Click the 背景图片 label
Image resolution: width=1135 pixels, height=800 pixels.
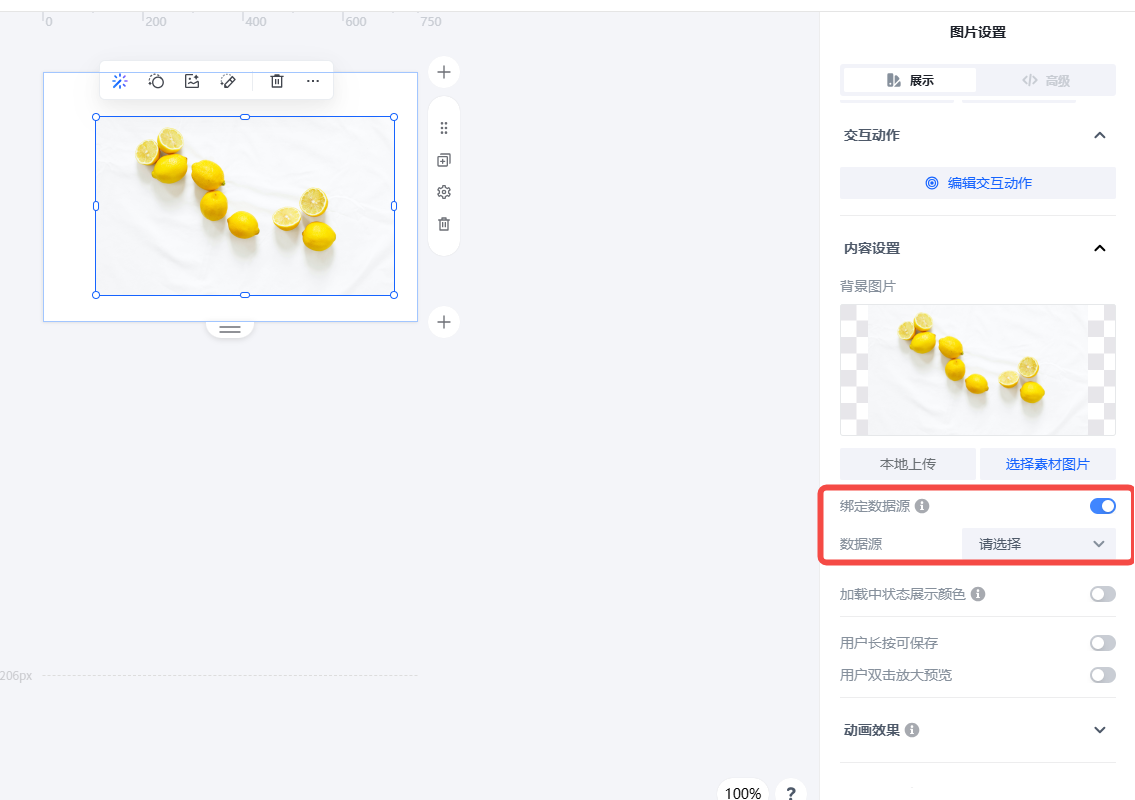pos(867,286)
